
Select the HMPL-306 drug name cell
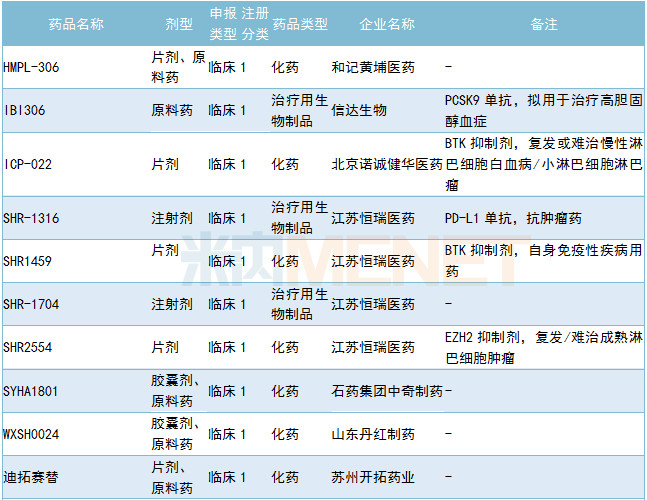point(31,67)
